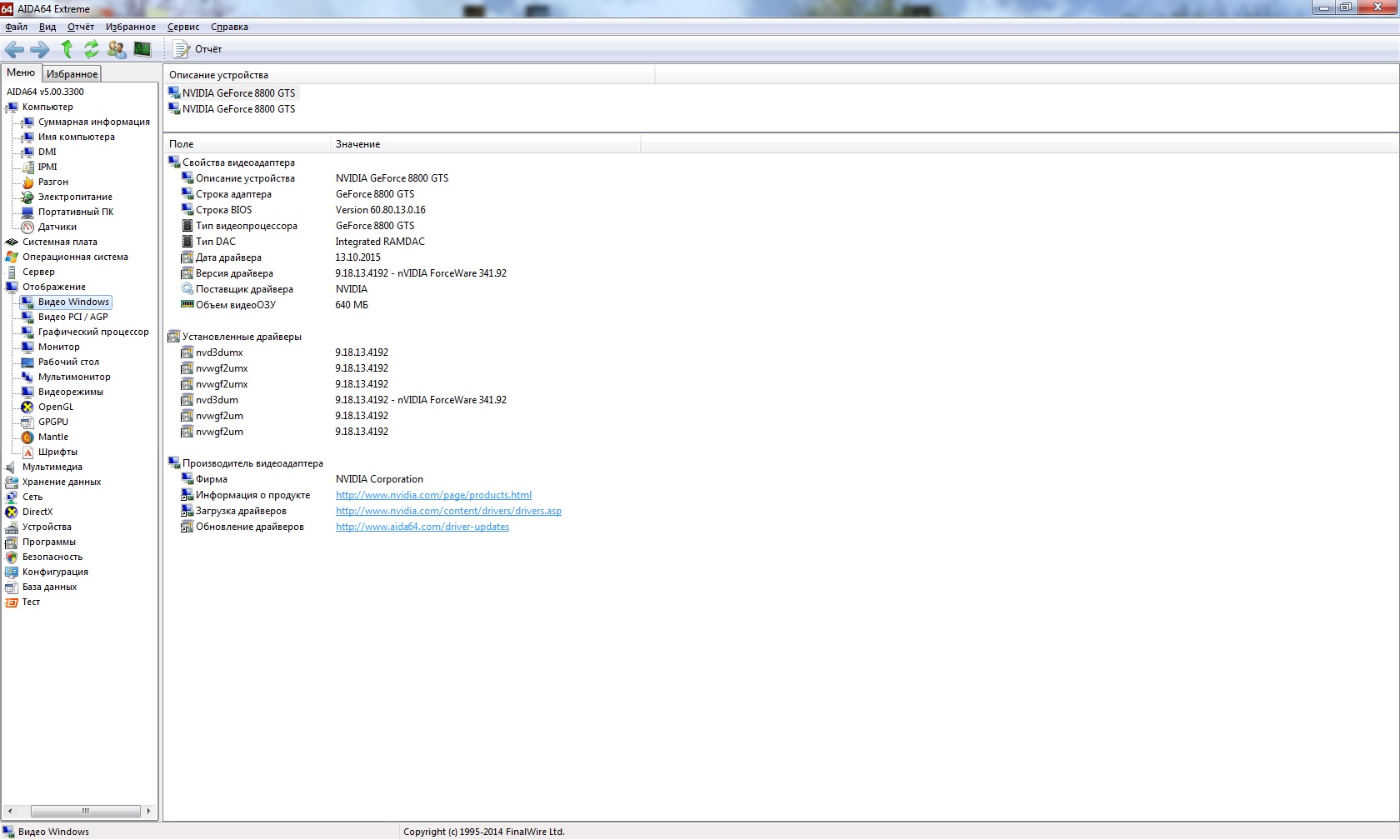1400x840 pixels.
Task: Click the Отчёт report toolbar button
Action: pos(198,49)
